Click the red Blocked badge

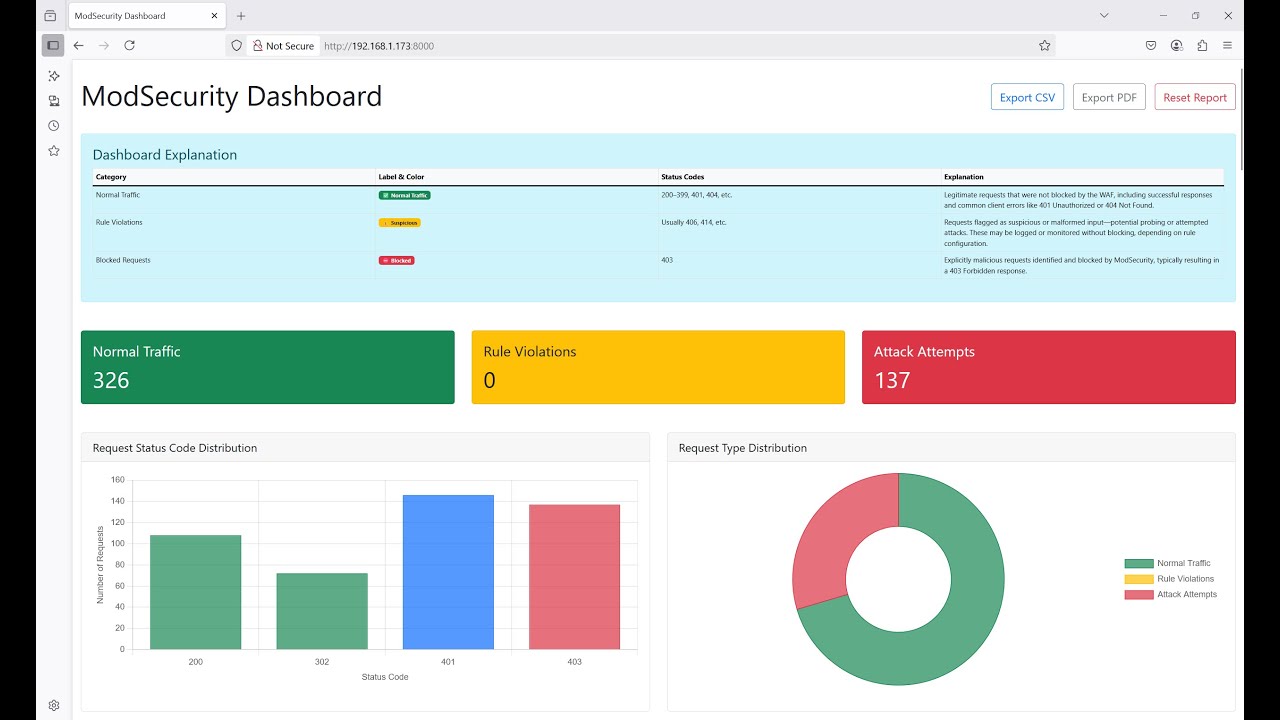(x=397, y=260)
